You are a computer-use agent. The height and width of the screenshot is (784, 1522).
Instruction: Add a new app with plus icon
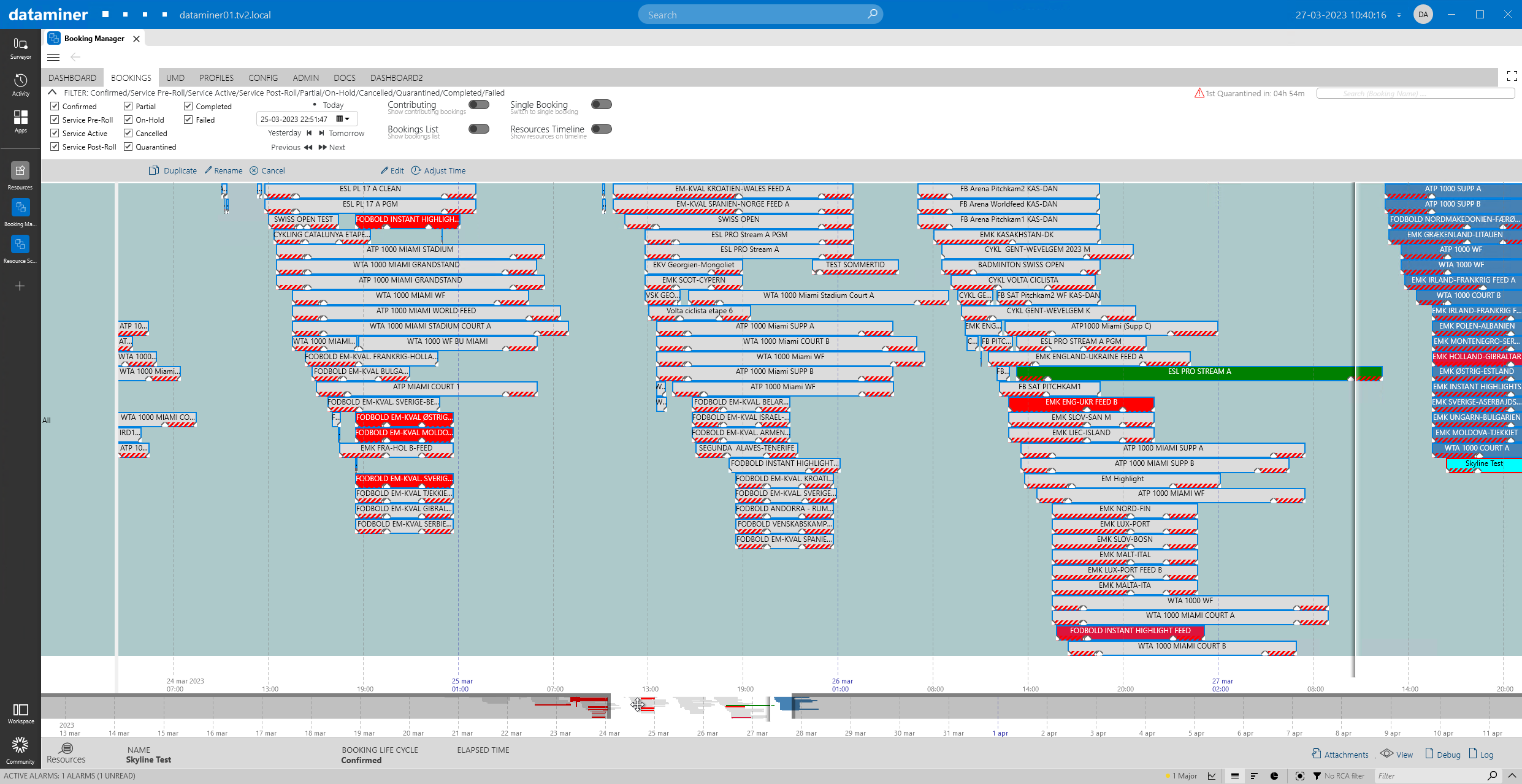(20, 286)
